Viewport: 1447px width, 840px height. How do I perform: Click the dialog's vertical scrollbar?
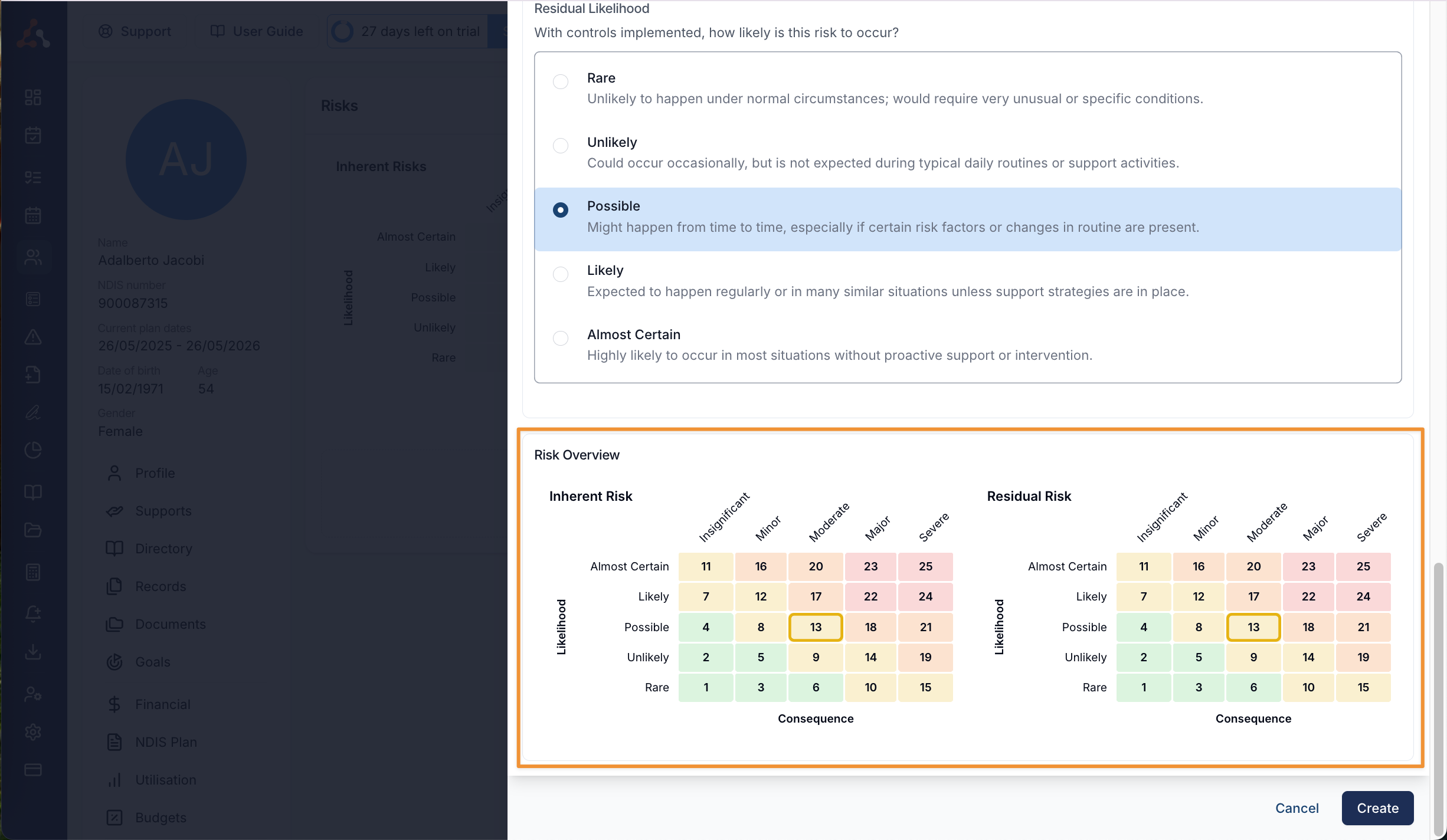(1438, 696)
